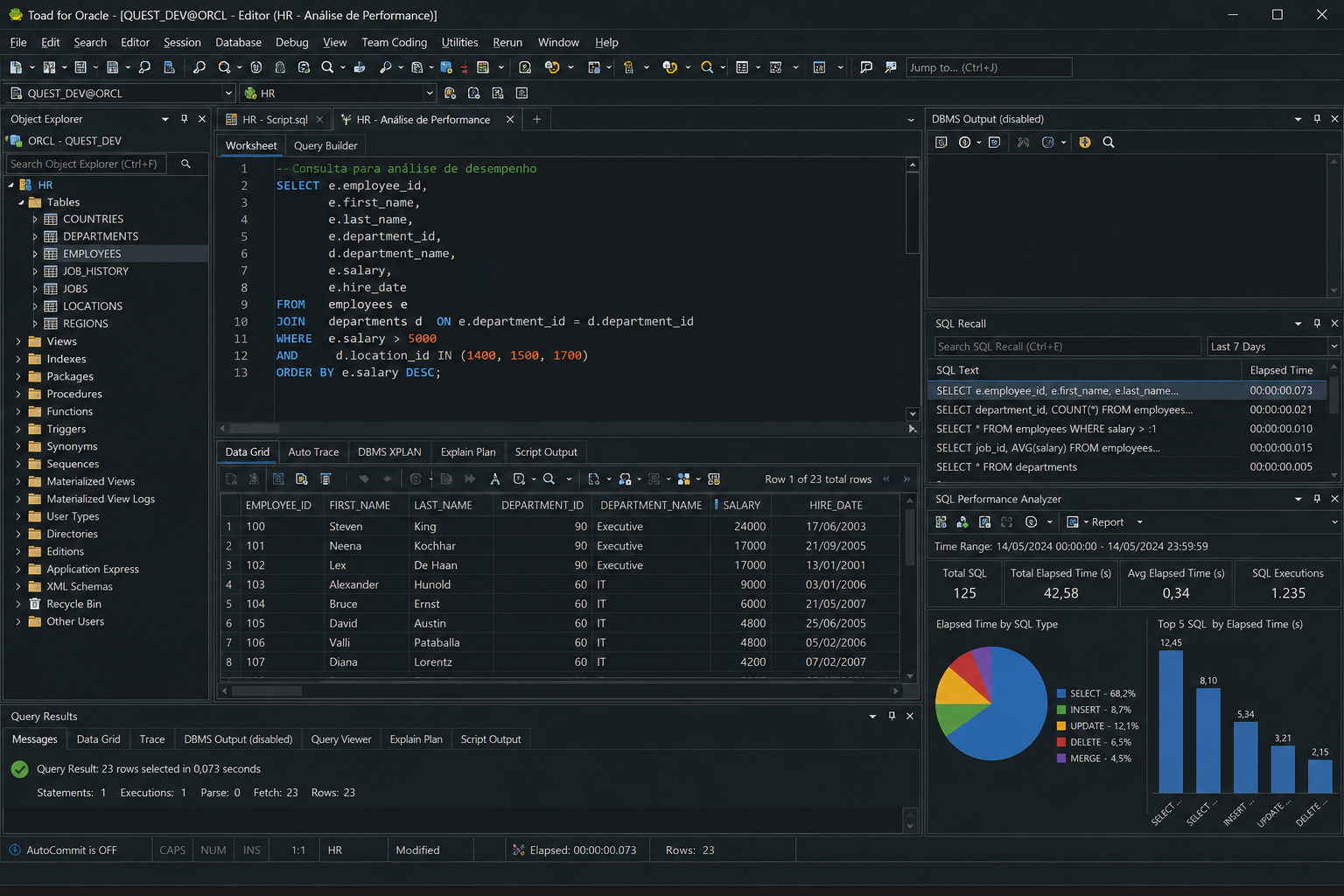Open Query Viewer tab in Query Results
1344x896 pixels.
(341, 739)
